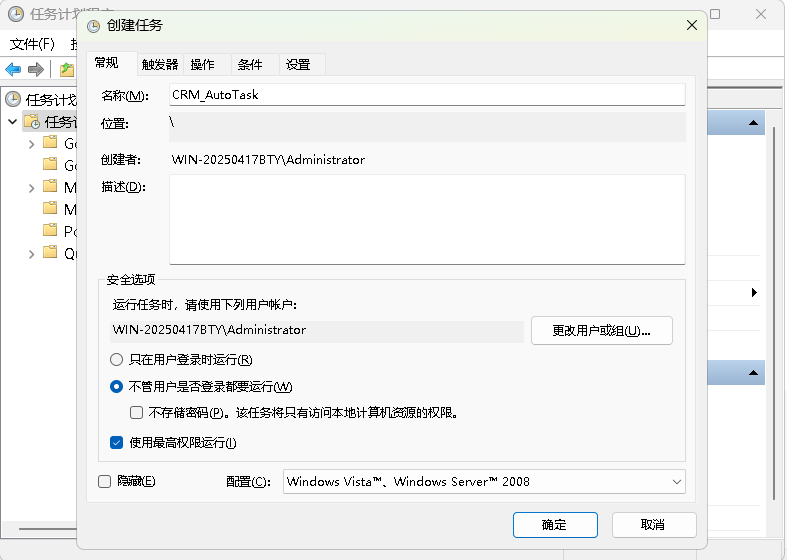This screenshot has width=787, height=560.
Task: Select the Task Scheduler root clock icon
Action: [x=13, y=99]
